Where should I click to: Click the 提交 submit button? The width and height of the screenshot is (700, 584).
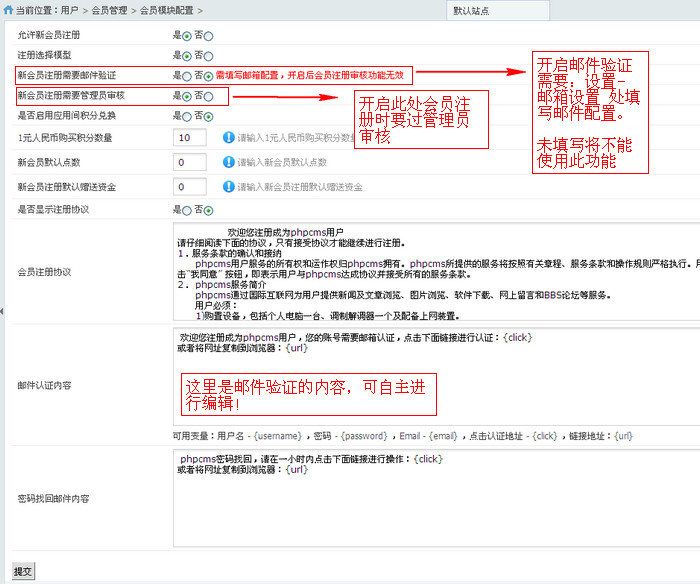(x=23, y=571)
